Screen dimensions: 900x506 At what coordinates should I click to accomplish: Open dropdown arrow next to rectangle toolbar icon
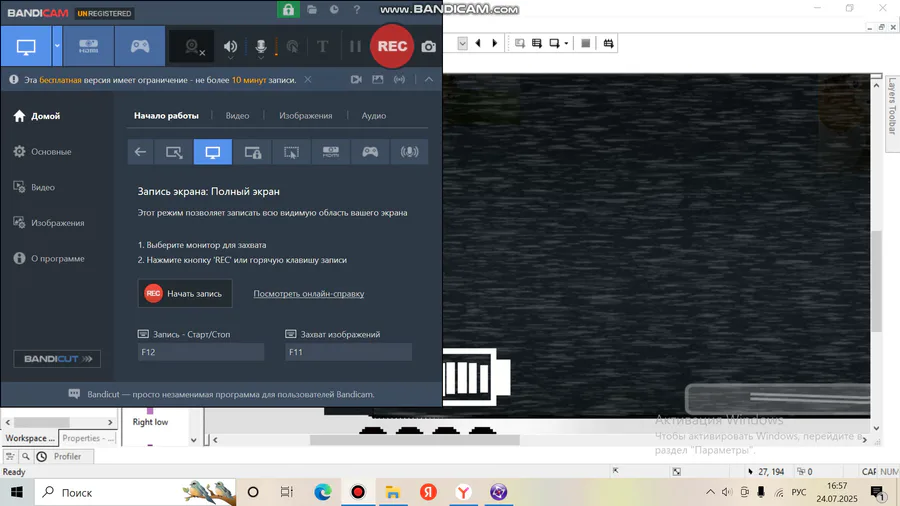click(x=566, y=43)
